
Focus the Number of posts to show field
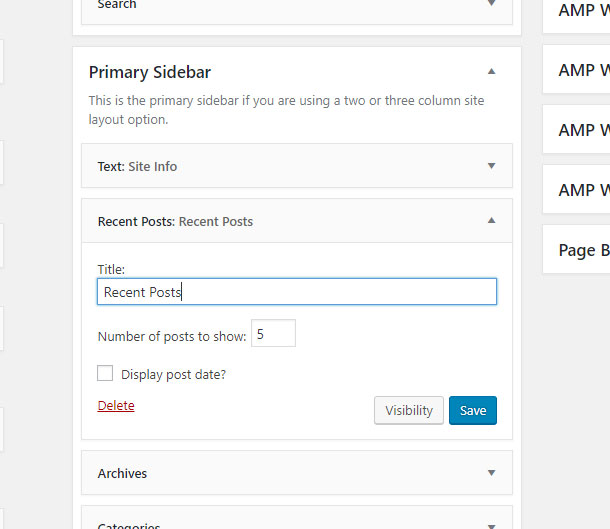click(x=273, y=334)
